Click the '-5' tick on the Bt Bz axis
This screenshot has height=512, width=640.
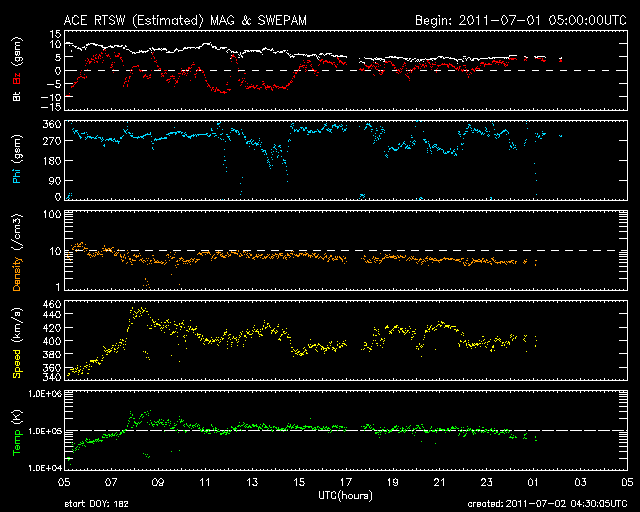(x=54, y=84)
